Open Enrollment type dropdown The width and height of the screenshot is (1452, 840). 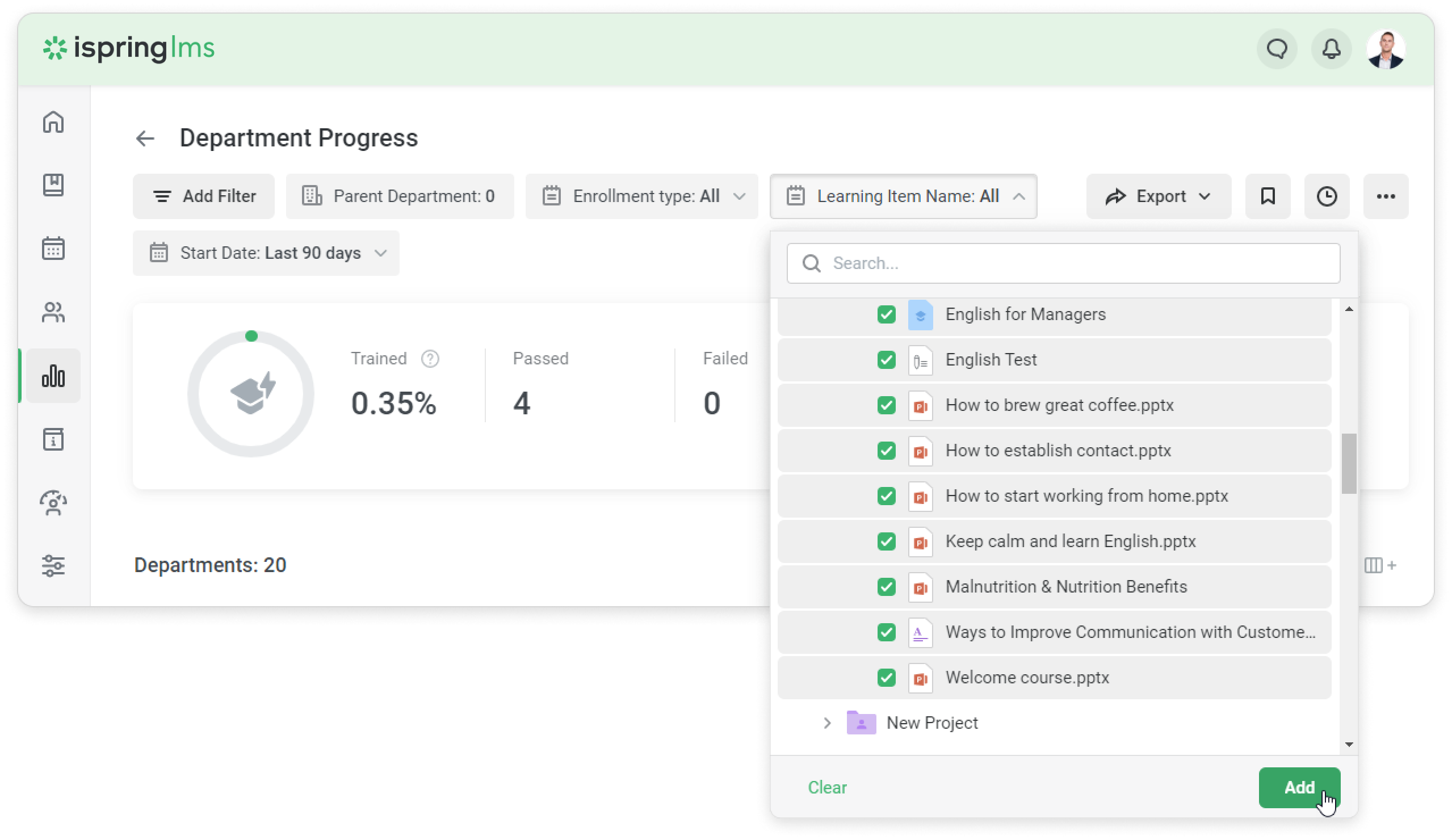click(x=642, y=196)
